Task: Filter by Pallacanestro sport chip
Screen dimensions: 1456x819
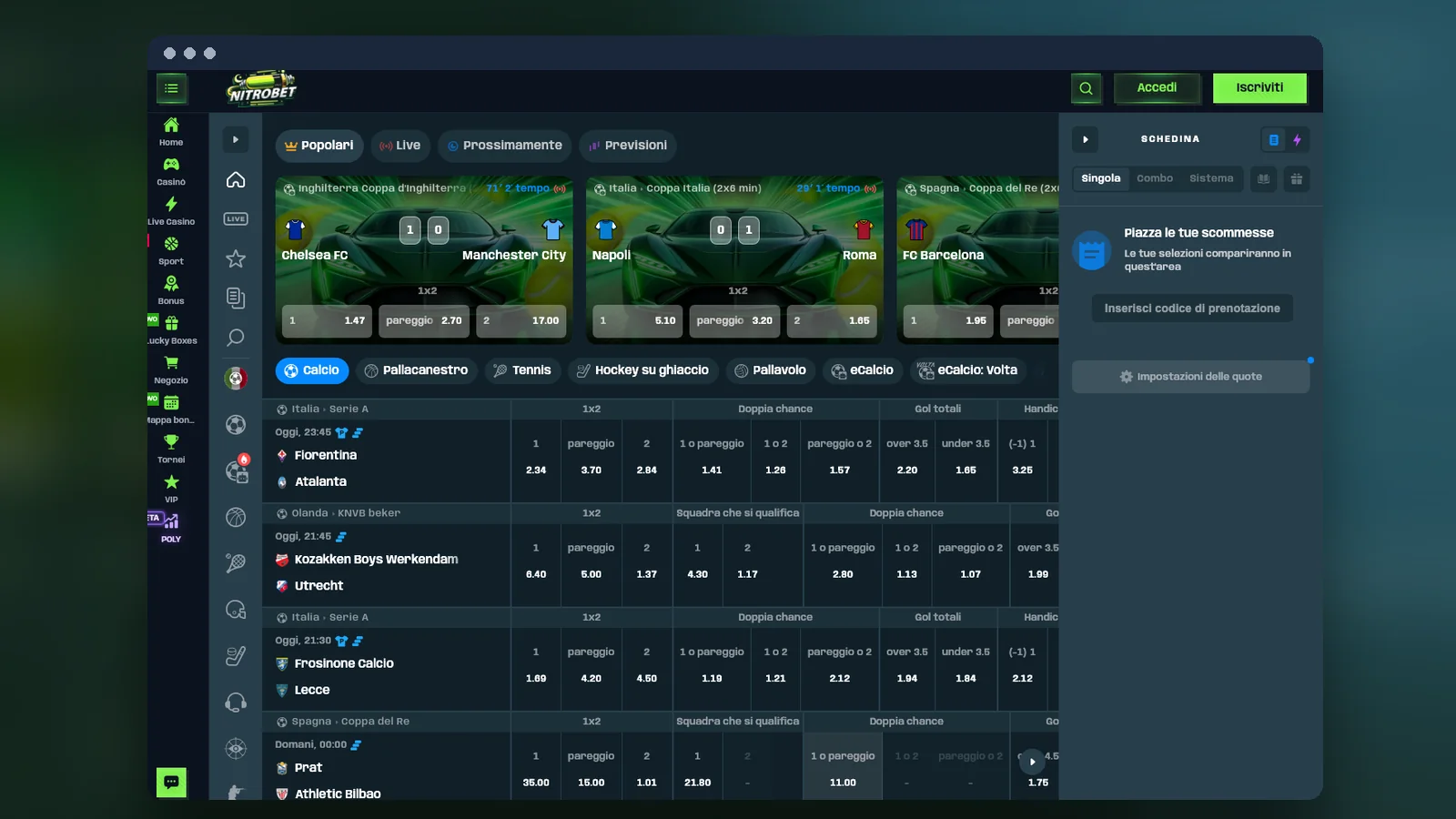Action: tap(417, 370)
